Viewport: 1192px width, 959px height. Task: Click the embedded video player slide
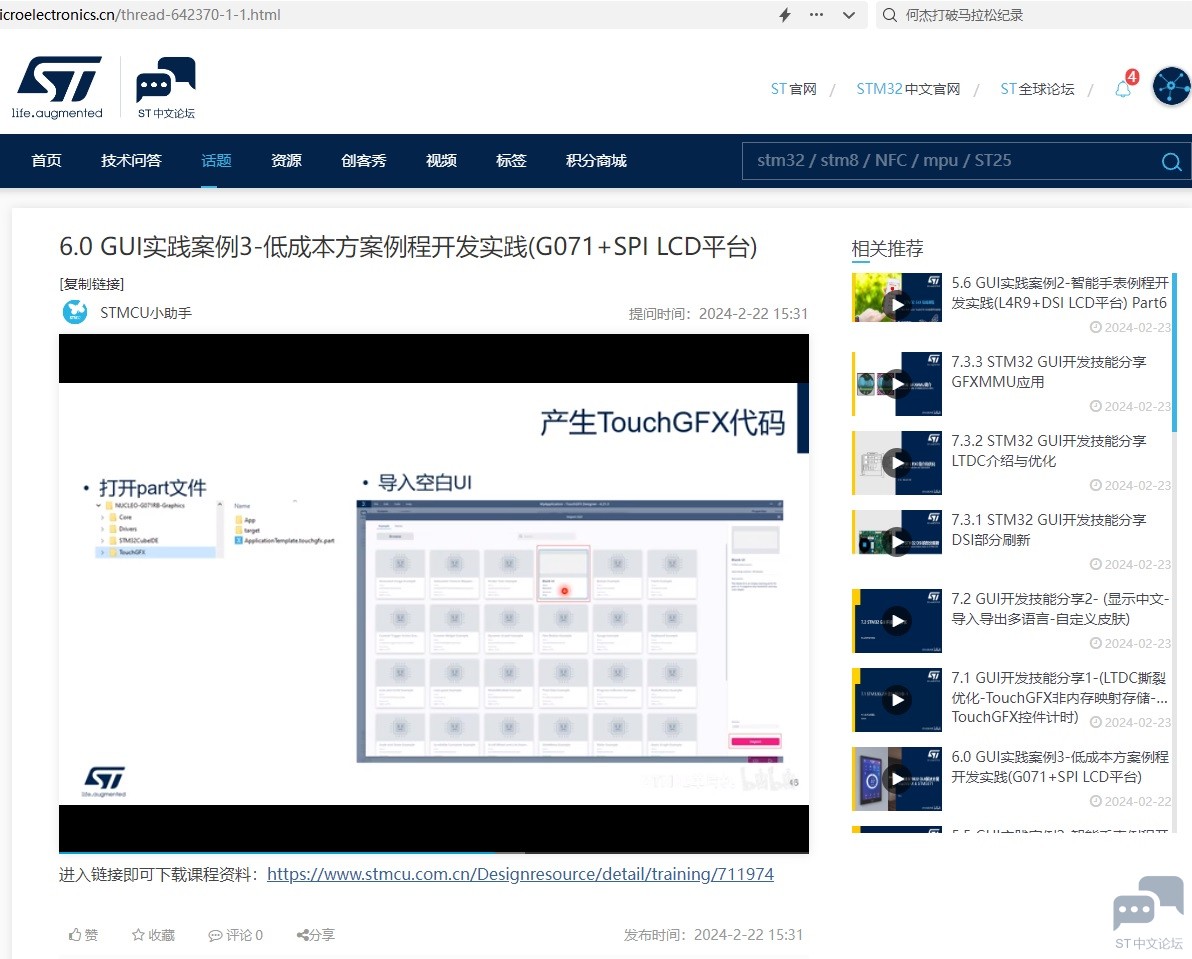click(434, 593)
